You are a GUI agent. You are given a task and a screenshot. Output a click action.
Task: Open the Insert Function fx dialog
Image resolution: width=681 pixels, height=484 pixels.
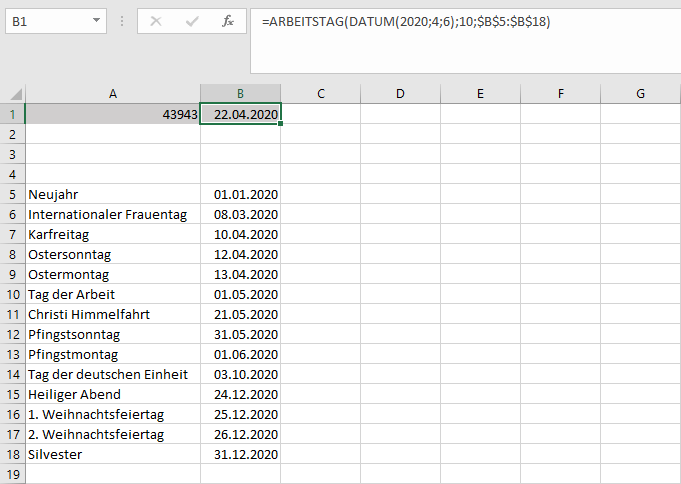click(x=228, y=21)
